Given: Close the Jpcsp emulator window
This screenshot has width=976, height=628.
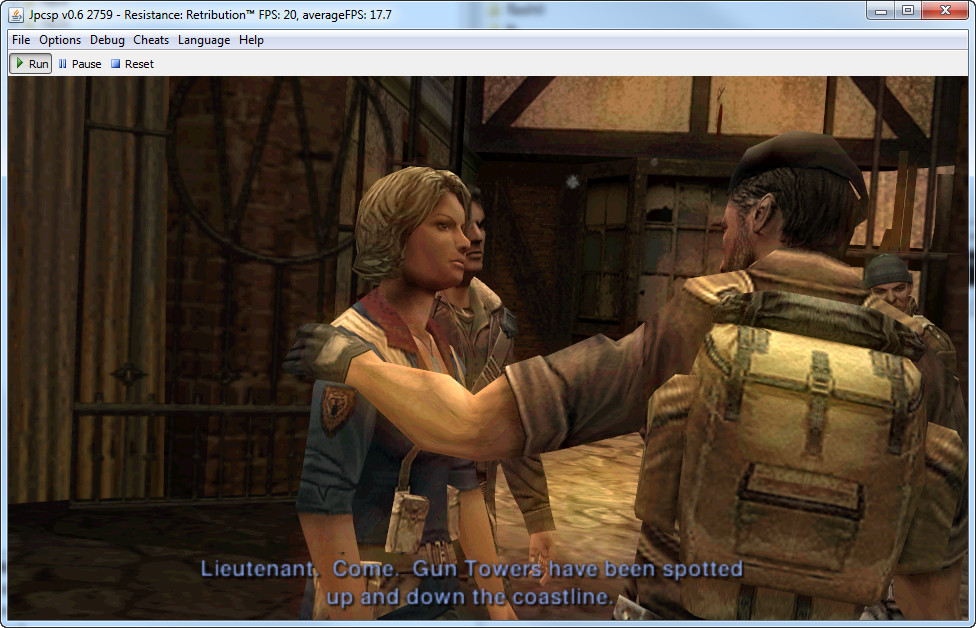Looking at the screenshot, I should (x=944, y=10).
